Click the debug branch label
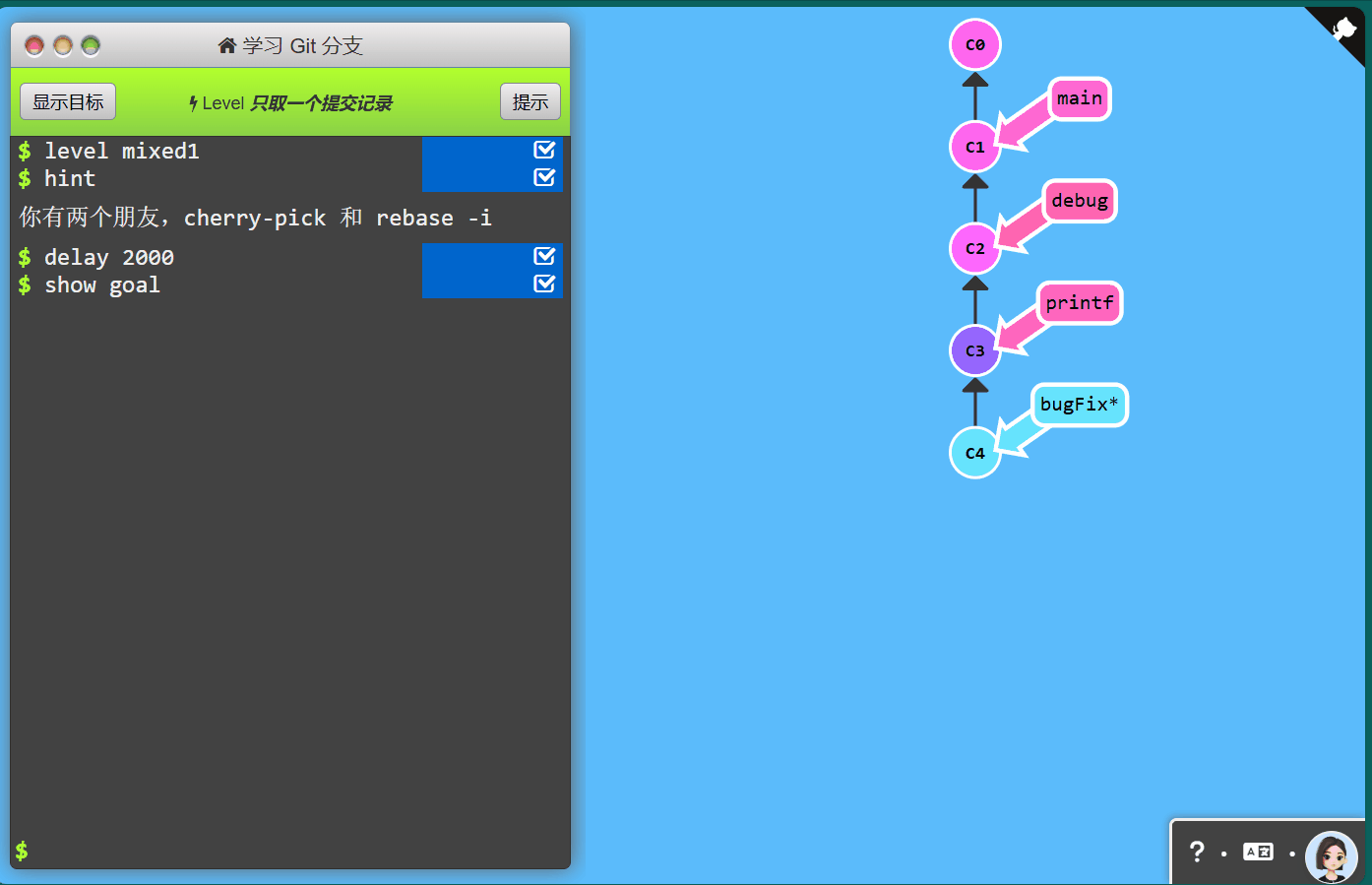Image resolution: width=1372 pixels, height=885 pixels. tap(1079, 201)
